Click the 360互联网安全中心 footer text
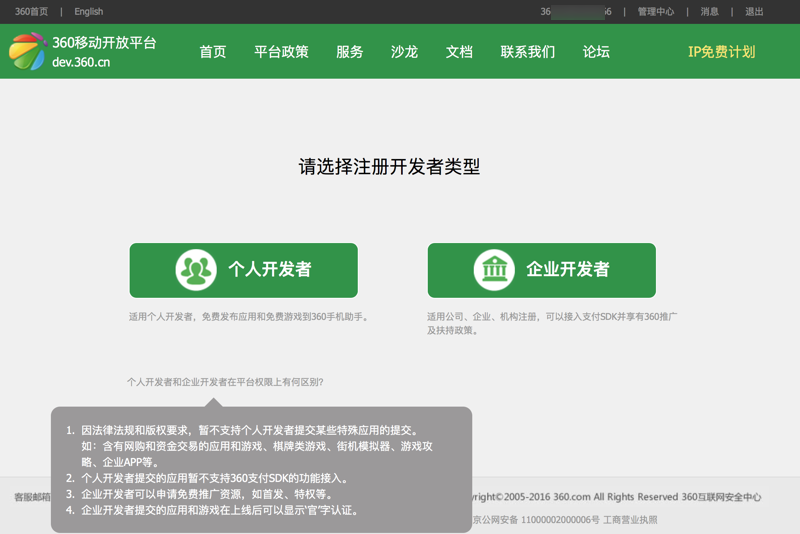The height and width of the screenshot is (534, 800). tap(721, 497)
